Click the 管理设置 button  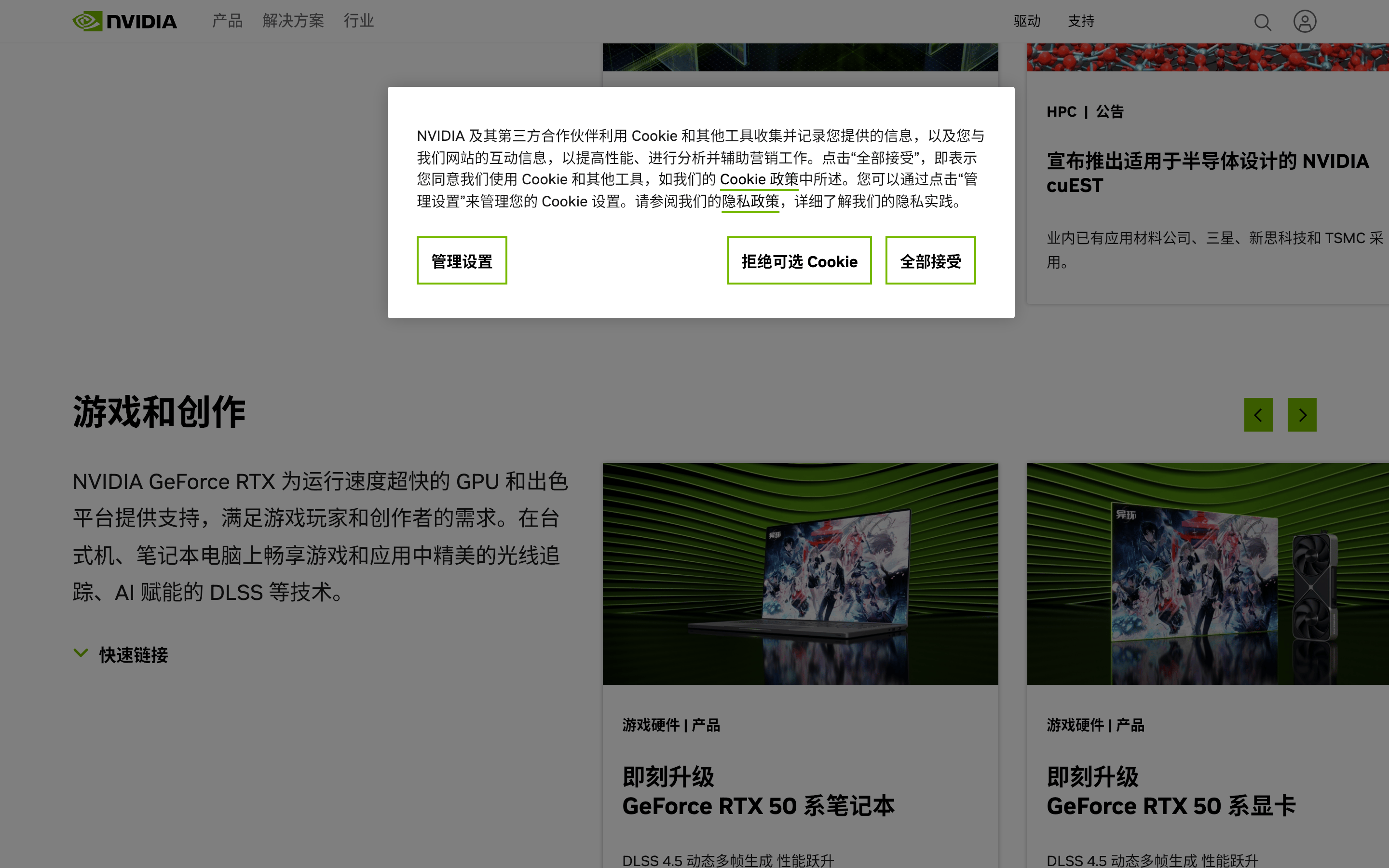pos(462,260)
